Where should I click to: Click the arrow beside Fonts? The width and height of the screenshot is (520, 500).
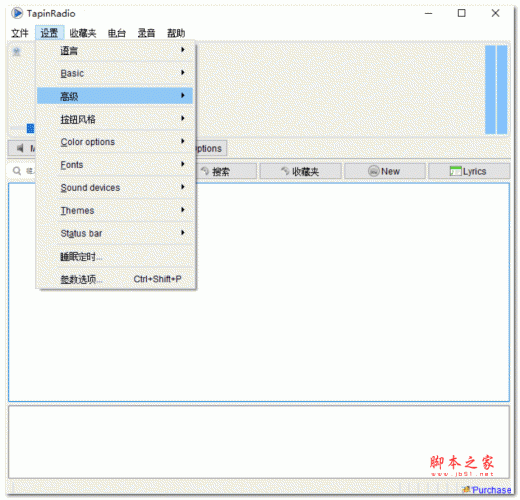[183, 164]
